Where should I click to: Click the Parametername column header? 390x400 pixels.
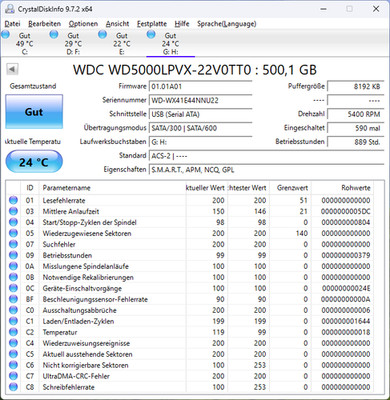coord(112,188)
